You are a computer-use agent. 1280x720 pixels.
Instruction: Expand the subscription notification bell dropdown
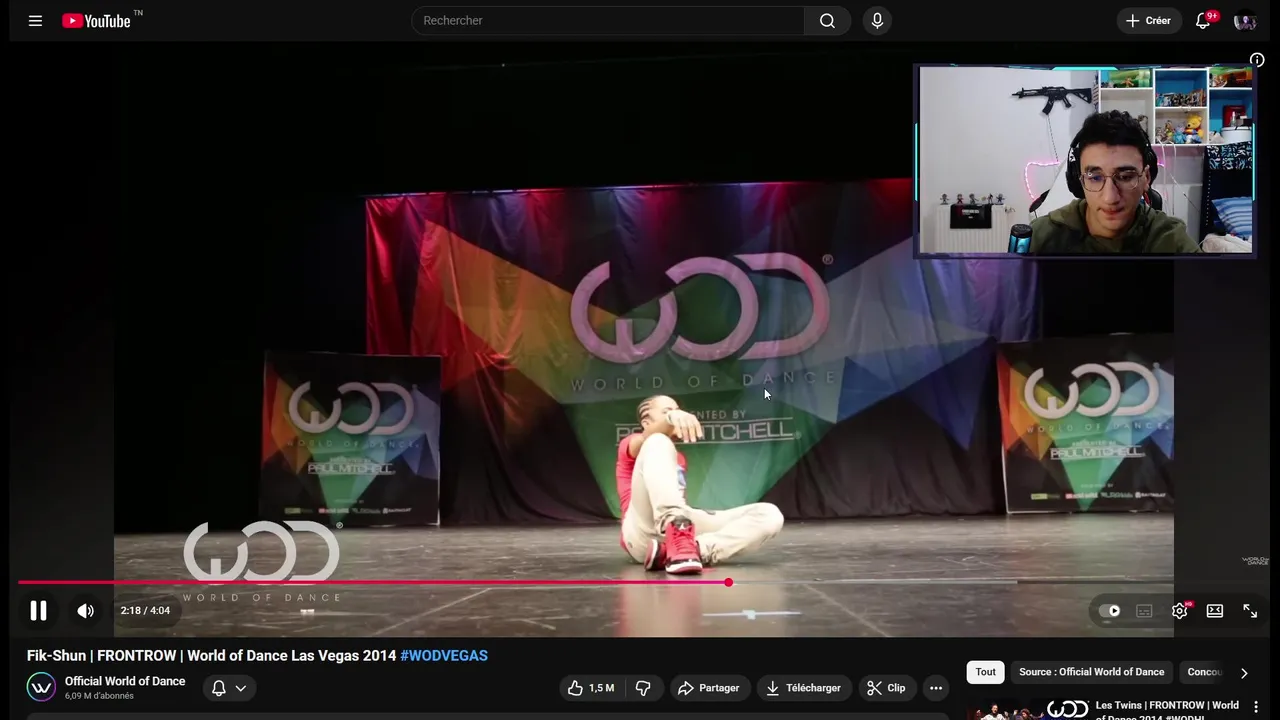click(229, 688)
